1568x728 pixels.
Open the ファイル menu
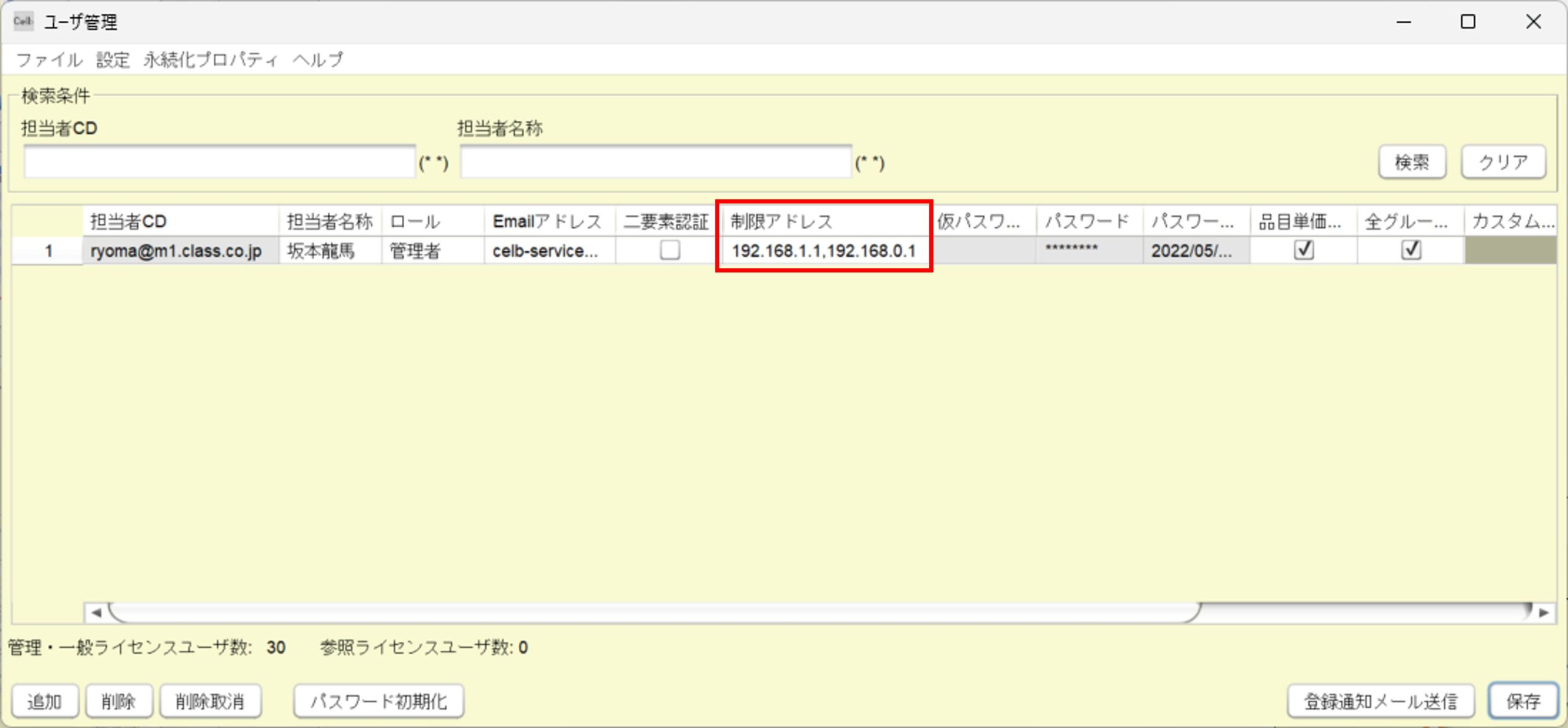[49, 59]
